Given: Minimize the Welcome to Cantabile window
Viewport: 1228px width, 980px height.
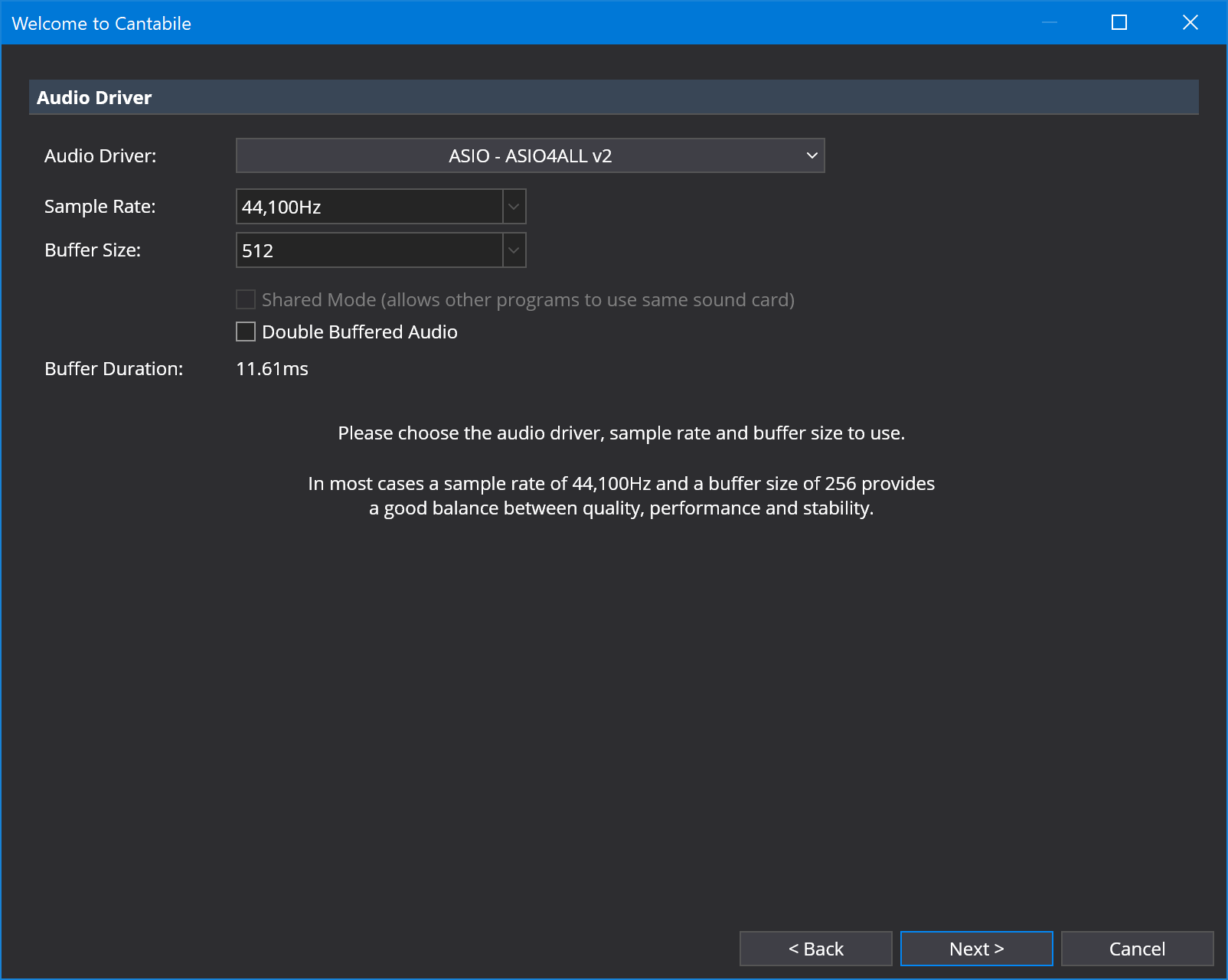Looking at the screenshot, I should click(1050, 22).
